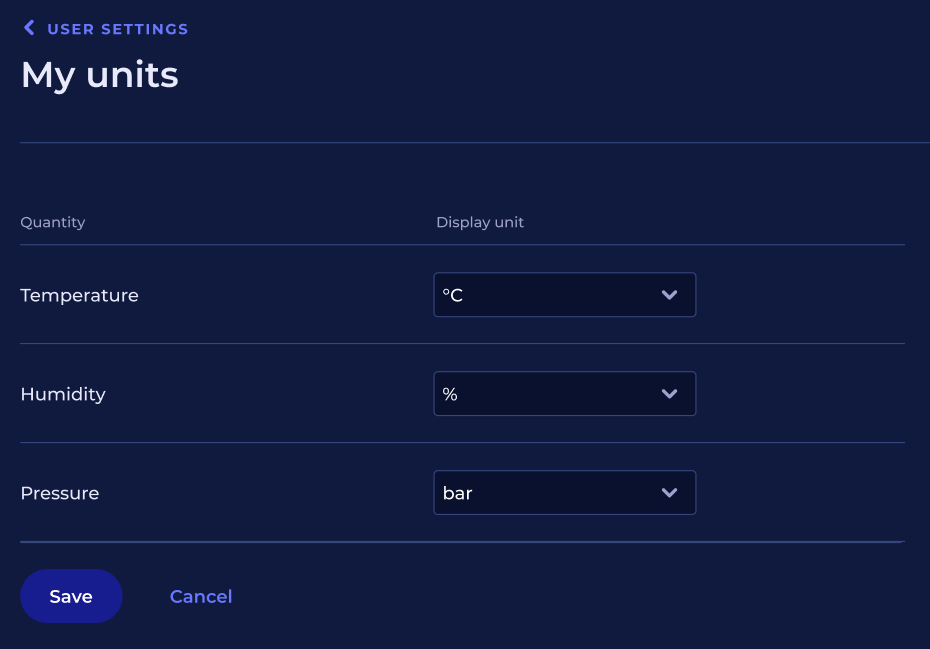Save the unit settings

click(71, 596)
